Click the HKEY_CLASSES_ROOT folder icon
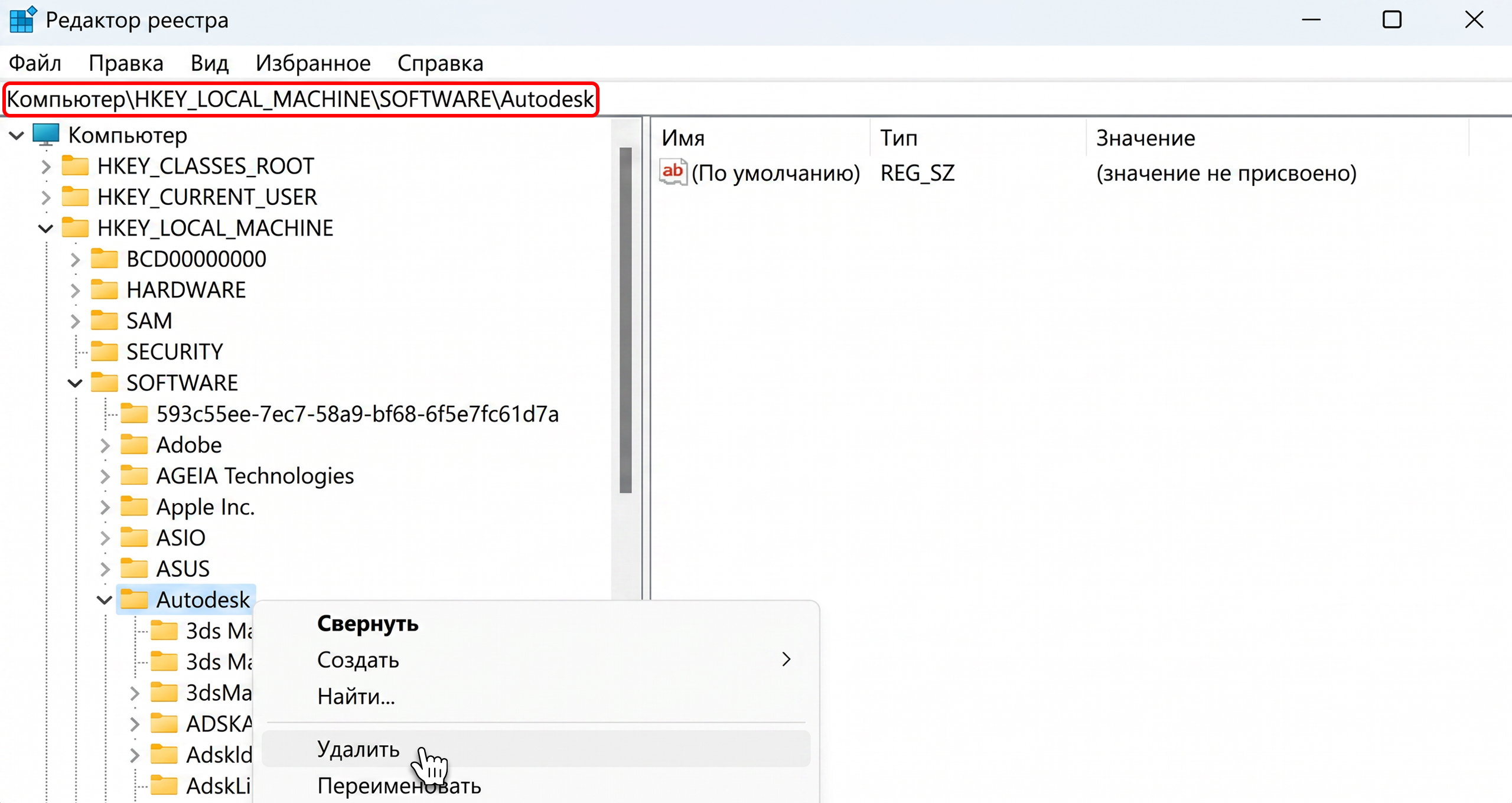1512x803 pixels. (x=75, y=166)
